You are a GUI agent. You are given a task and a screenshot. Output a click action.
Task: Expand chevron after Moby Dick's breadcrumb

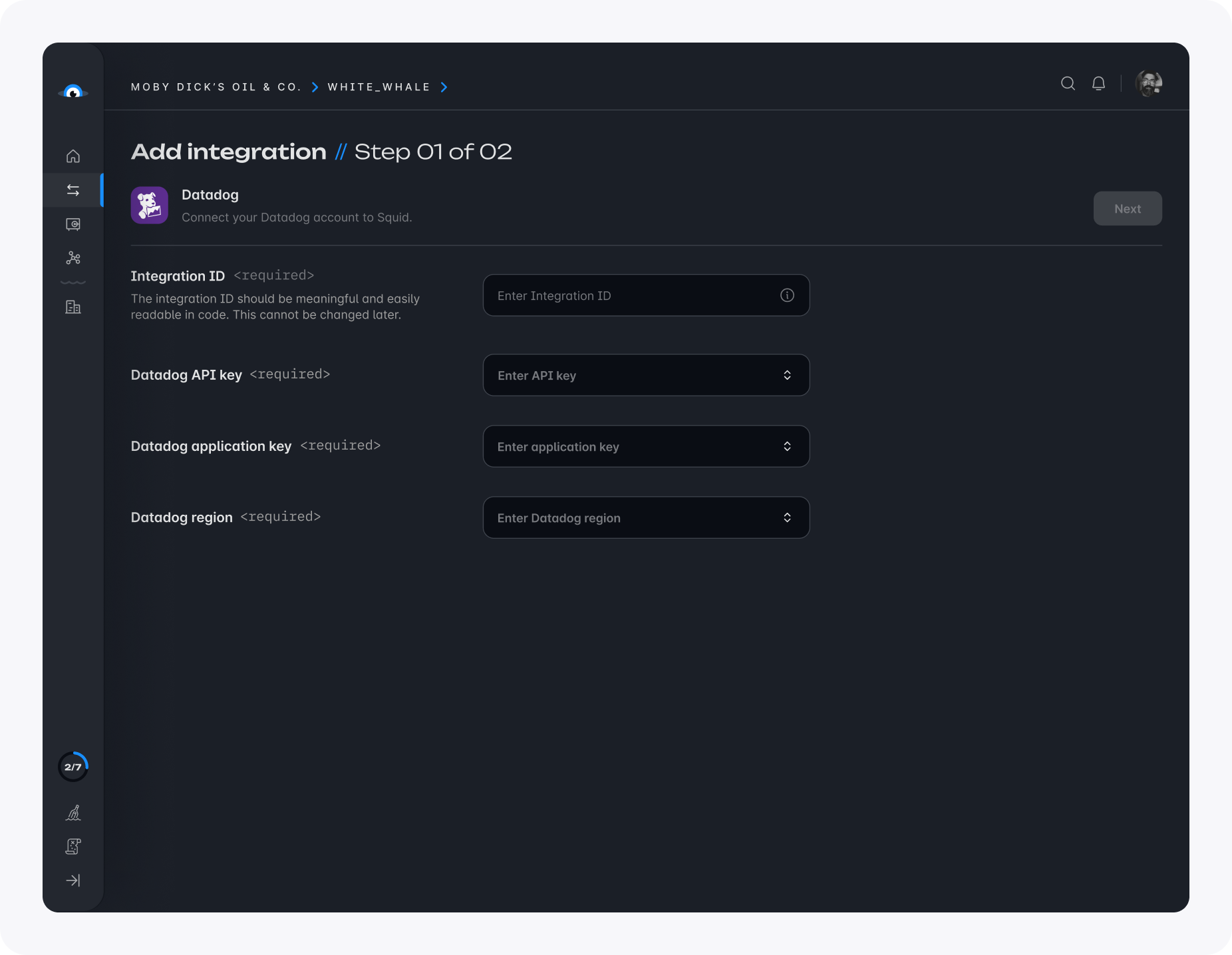pyautogui.click(x=315, y=87)
